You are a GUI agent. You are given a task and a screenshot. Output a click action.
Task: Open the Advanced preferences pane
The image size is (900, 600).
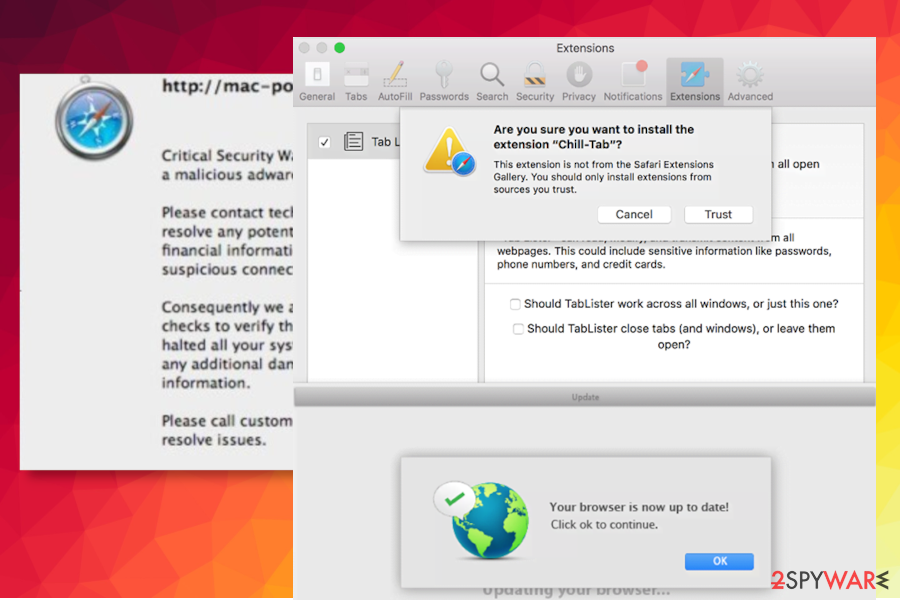[x=750, y=82]
